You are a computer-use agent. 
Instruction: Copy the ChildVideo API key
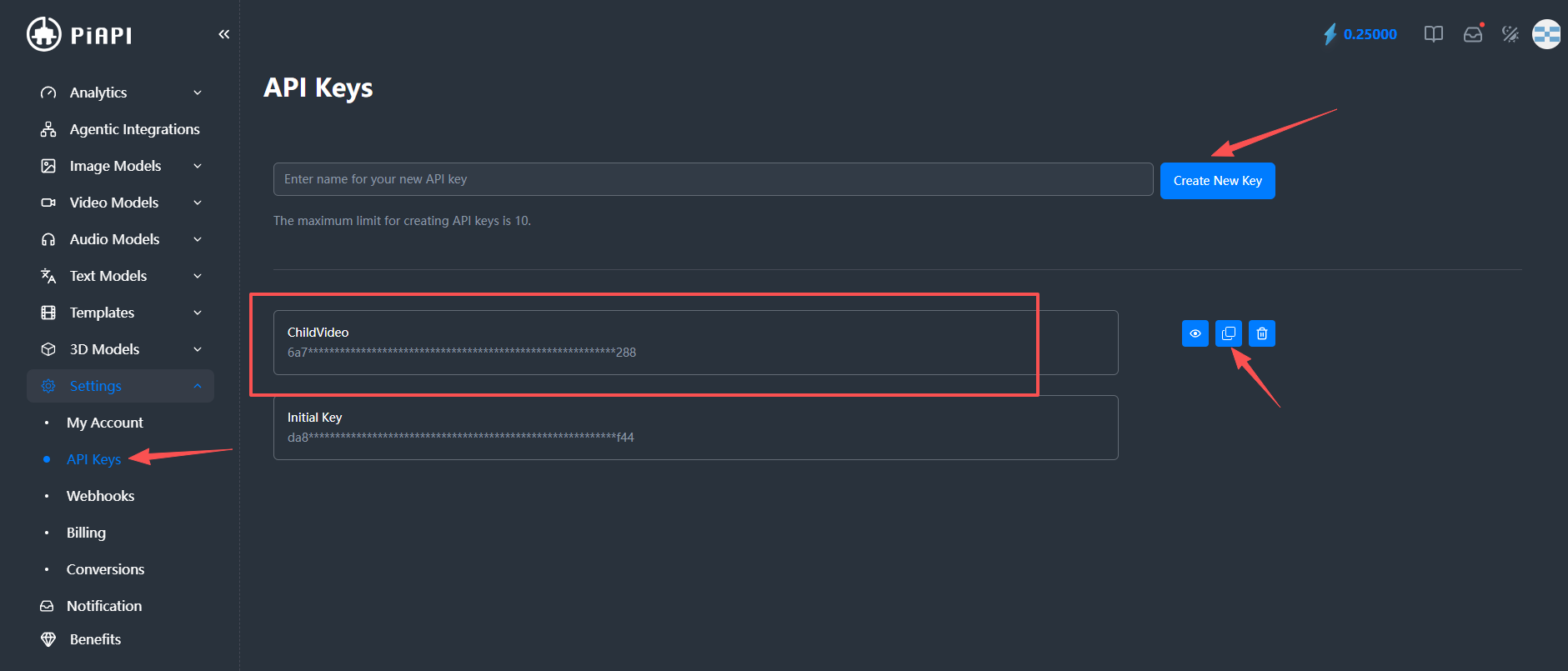click(1229, 333)
